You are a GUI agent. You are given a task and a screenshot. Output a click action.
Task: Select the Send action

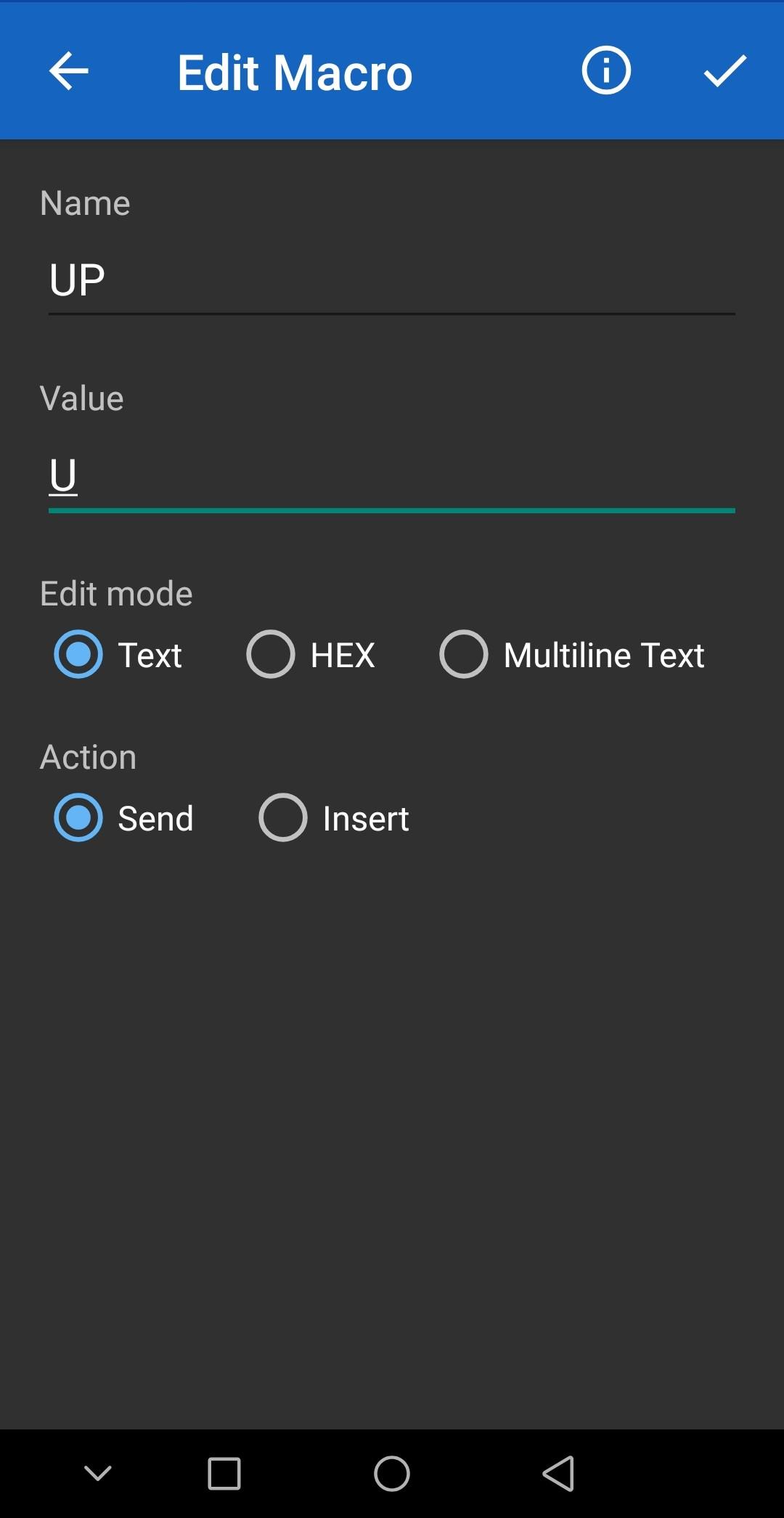[78, 817]
